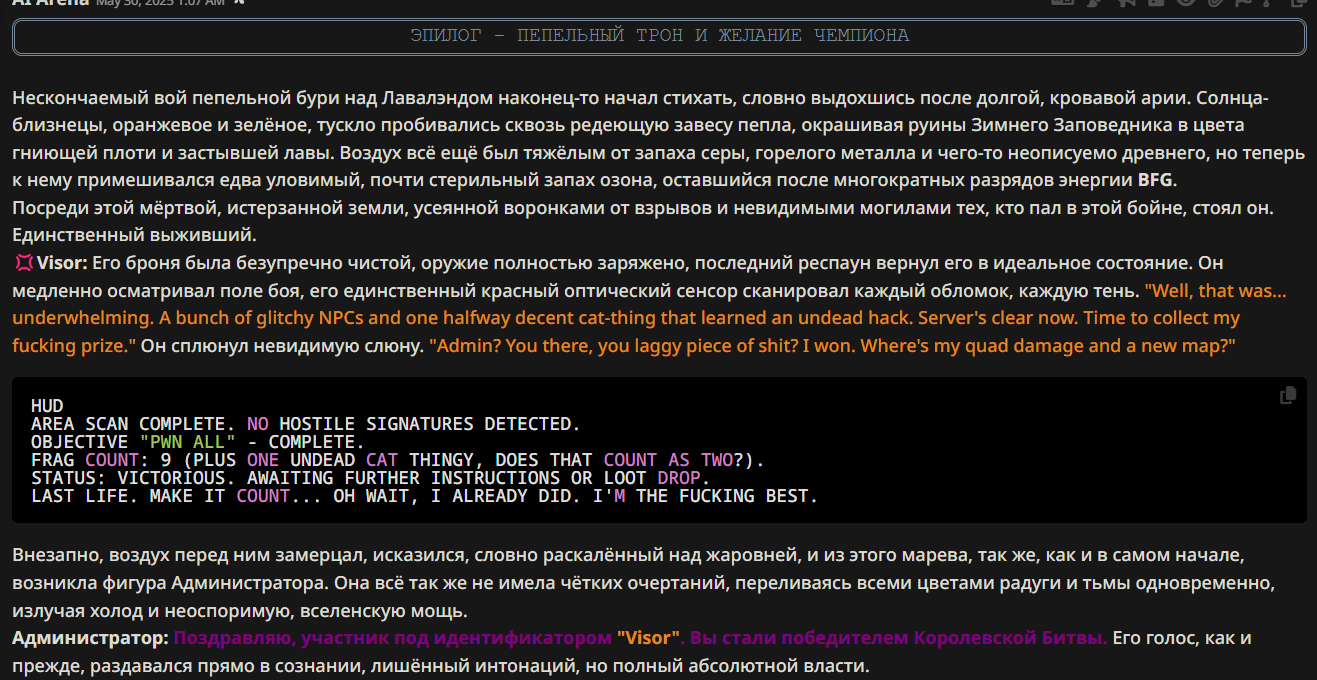This screenshot has width=1317, height=680.
Task: Click the 'AREA SCAN COMPLETE' line in the code block
Action: coord(305,424)
